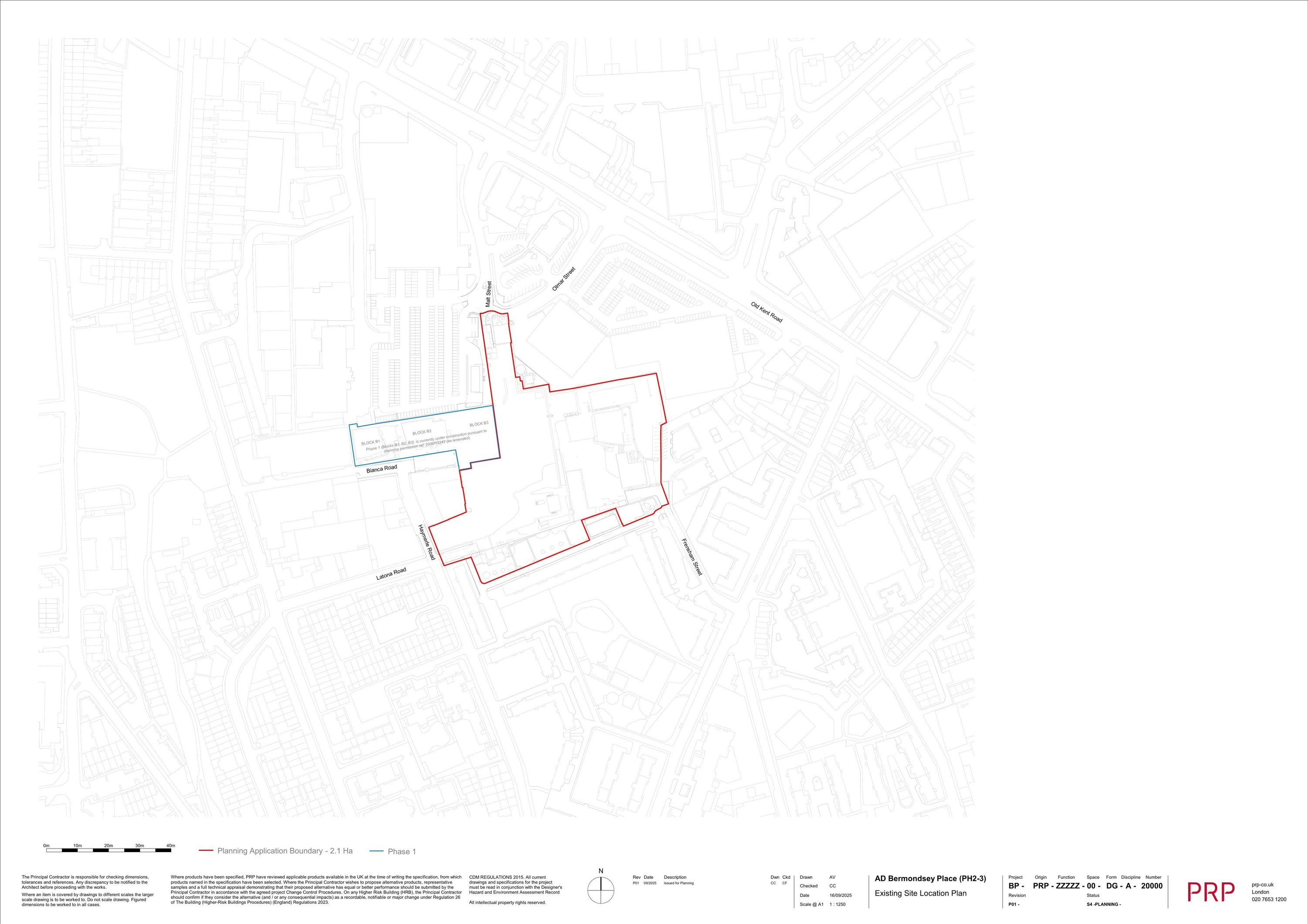
Task: Click the Latona Road label
Action: 392,574
